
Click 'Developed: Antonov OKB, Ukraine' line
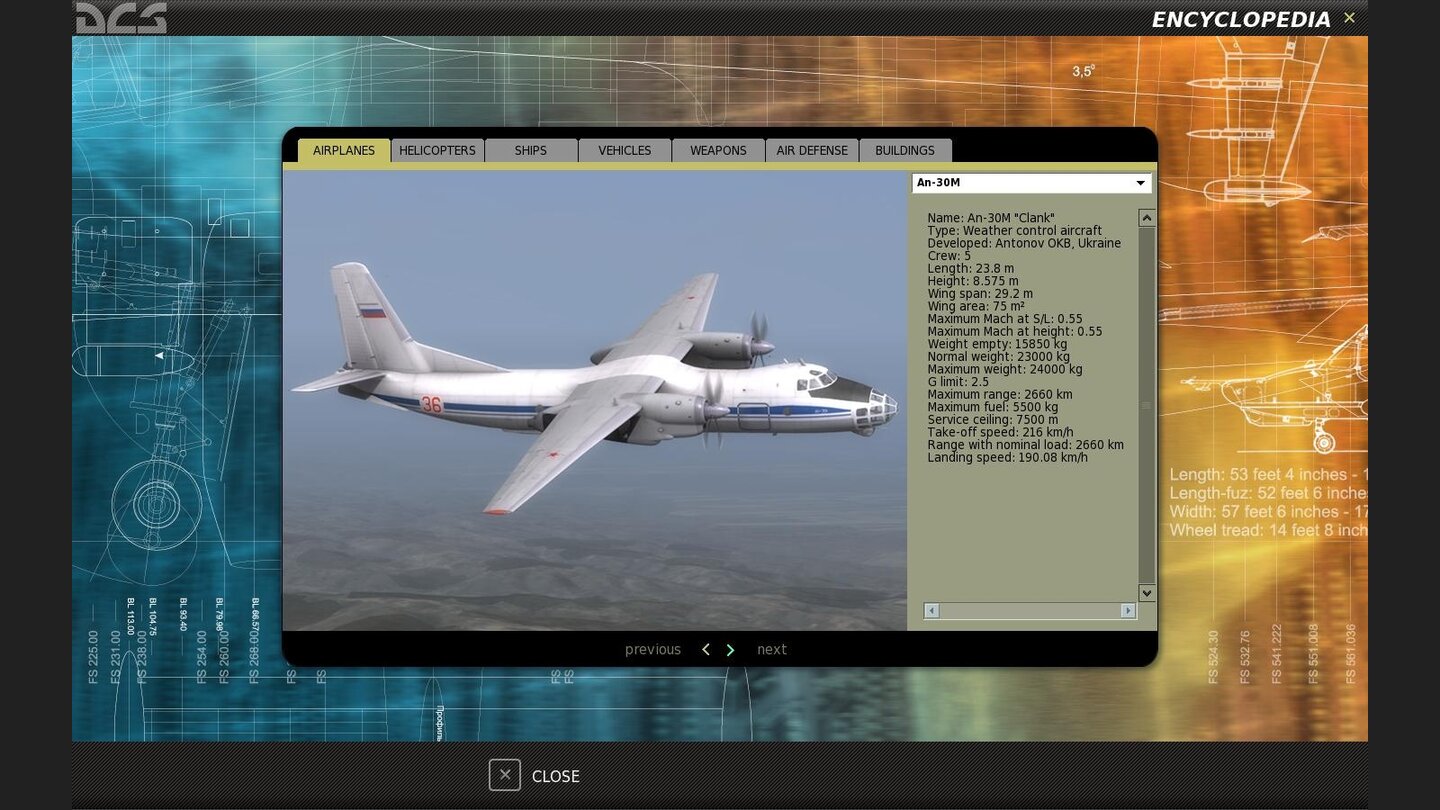[x=1024, y=243]
